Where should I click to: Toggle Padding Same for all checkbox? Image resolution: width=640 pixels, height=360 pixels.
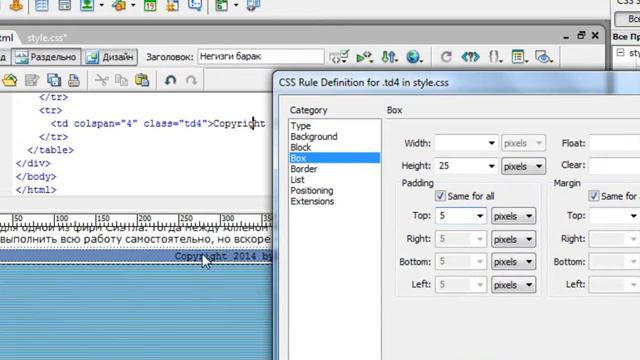pyautogui.click(x=440, y=196)
